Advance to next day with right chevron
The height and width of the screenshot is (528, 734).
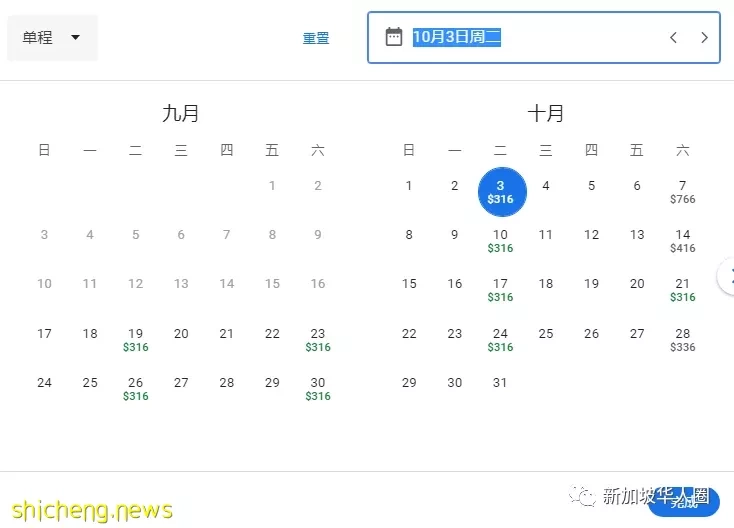click(x=704, y=37)
